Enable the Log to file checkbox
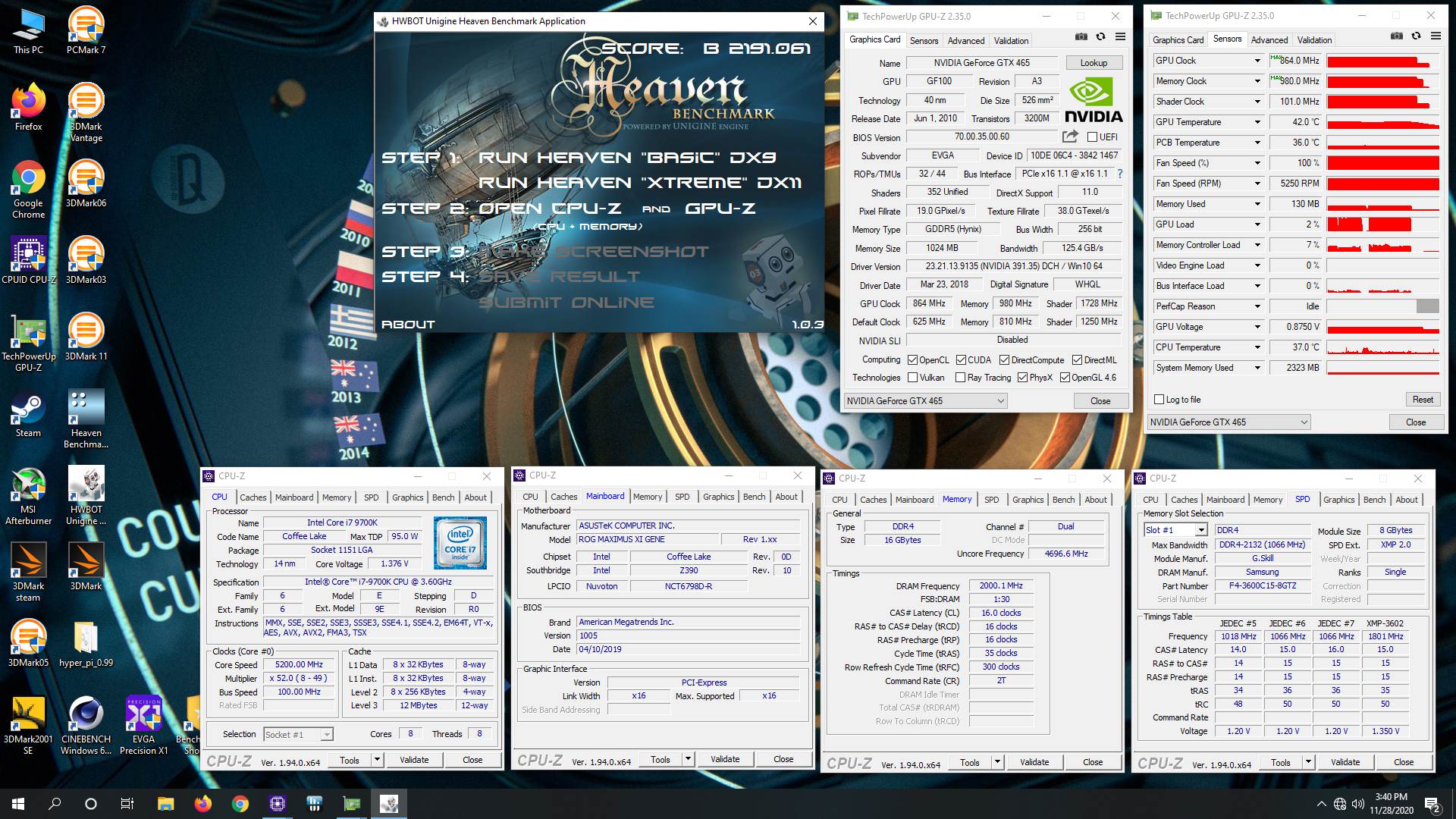The height and width of the screenshot is (819, 1456). pyautogui.click(x=1159, y=400)
